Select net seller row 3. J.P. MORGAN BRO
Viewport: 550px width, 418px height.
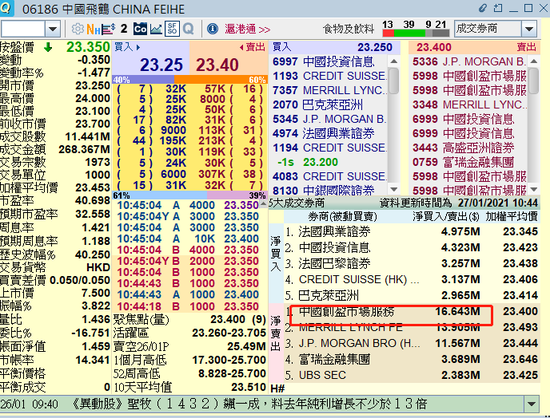pos(411,343)
